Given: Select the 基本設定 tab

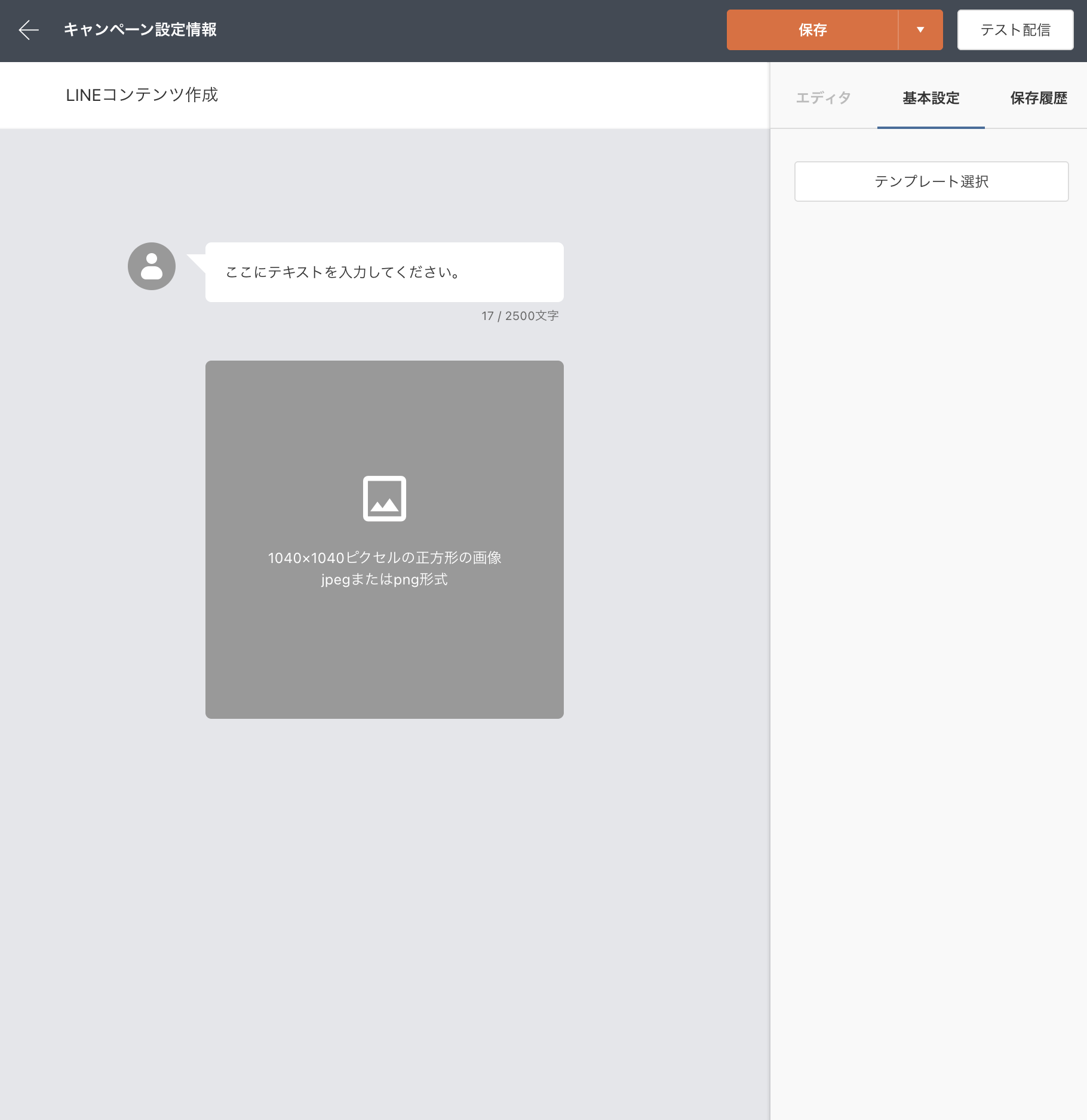Looking at the screenshot, I should 931,98.
